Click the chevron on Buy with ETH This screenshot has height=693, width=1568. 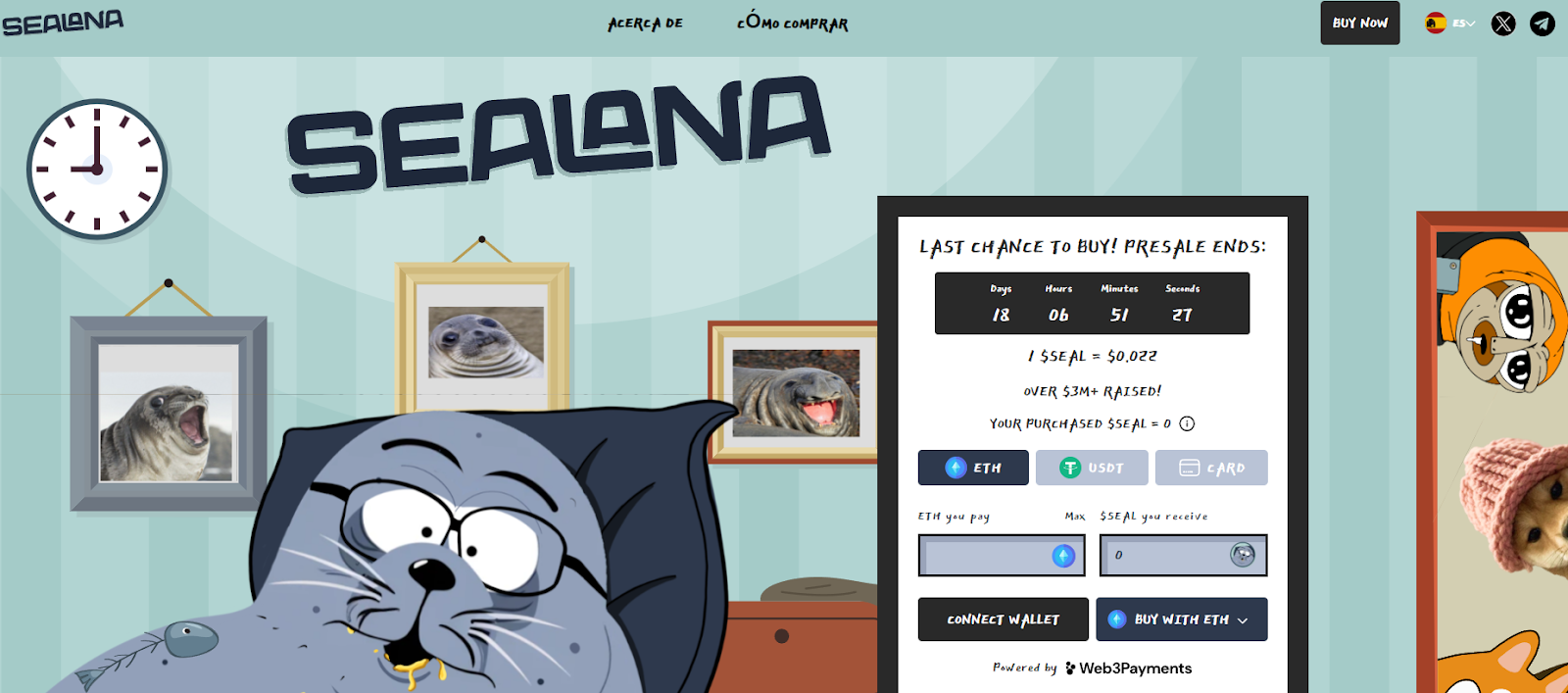coord(1243,620)
